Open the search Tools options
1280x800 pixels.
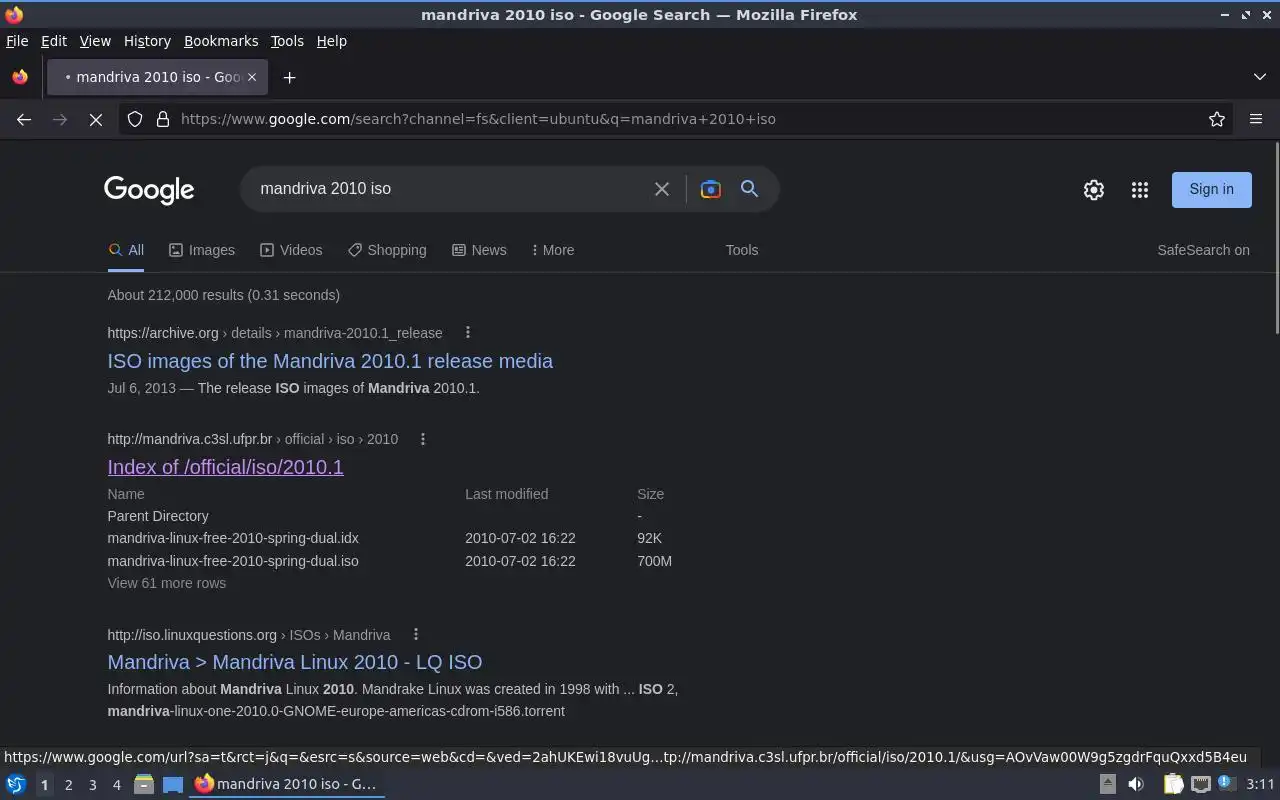(742, 250)
